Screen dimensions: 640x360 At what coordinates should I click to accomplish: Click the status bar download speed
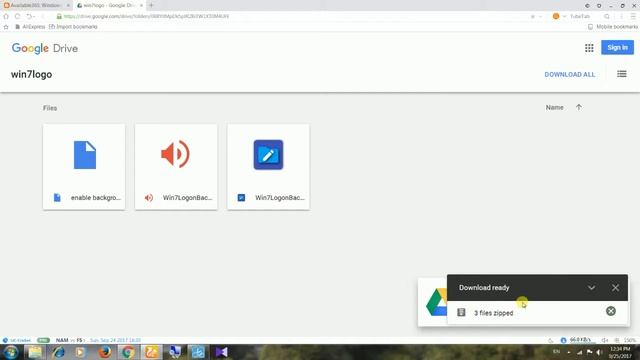580,340
